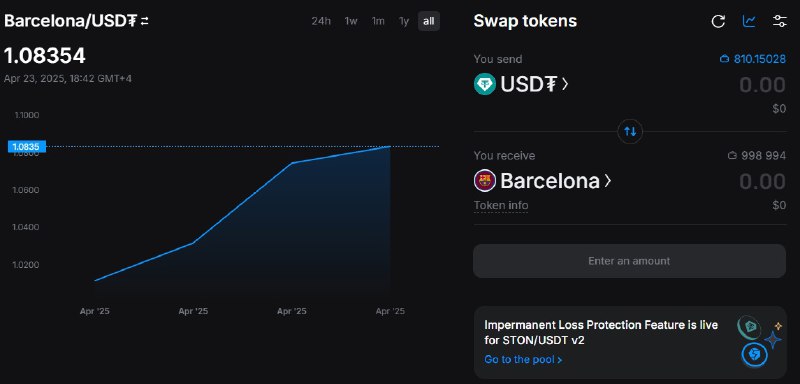Select the 24h chart range
This screenshot has width=800, height=384.
point(321,21)
